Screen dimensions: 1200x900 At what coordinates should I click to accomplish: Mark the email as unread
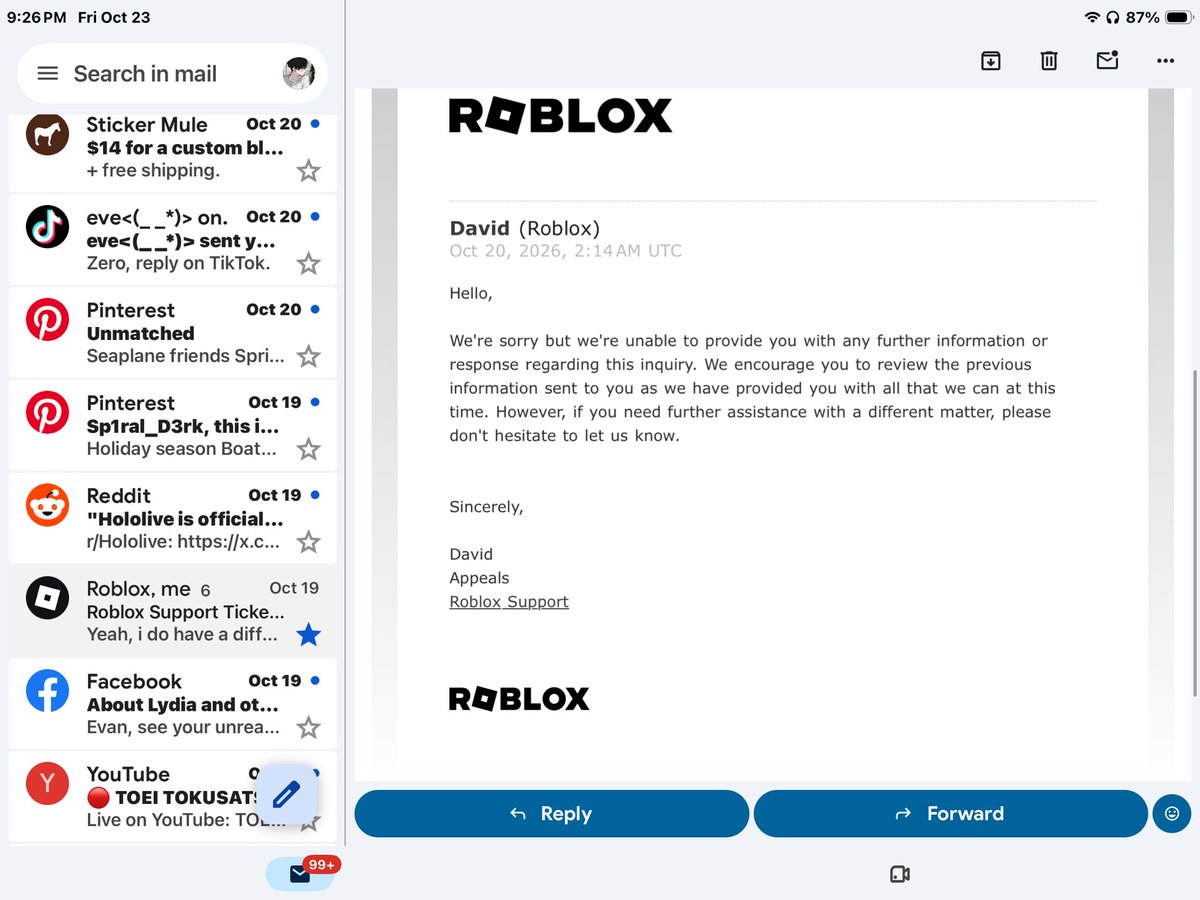click(x=1107, y=60)
